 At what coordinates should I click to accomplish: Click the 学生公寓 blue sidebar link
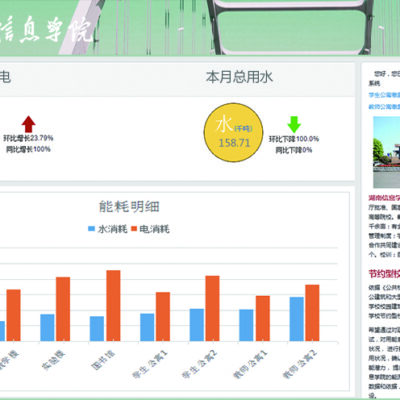(x=384, y=95)
